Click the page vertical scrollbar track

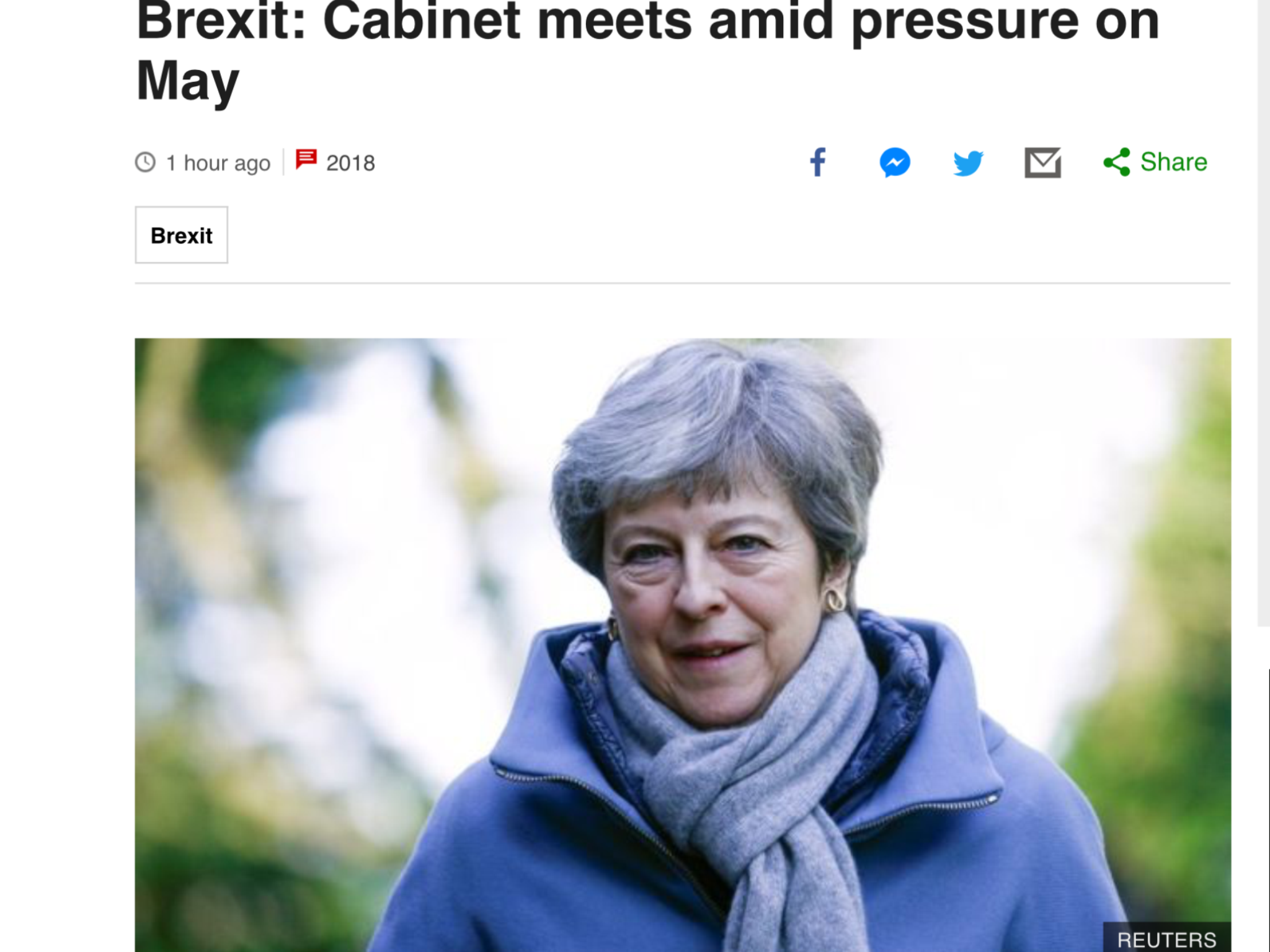(x=1263, y=310)
